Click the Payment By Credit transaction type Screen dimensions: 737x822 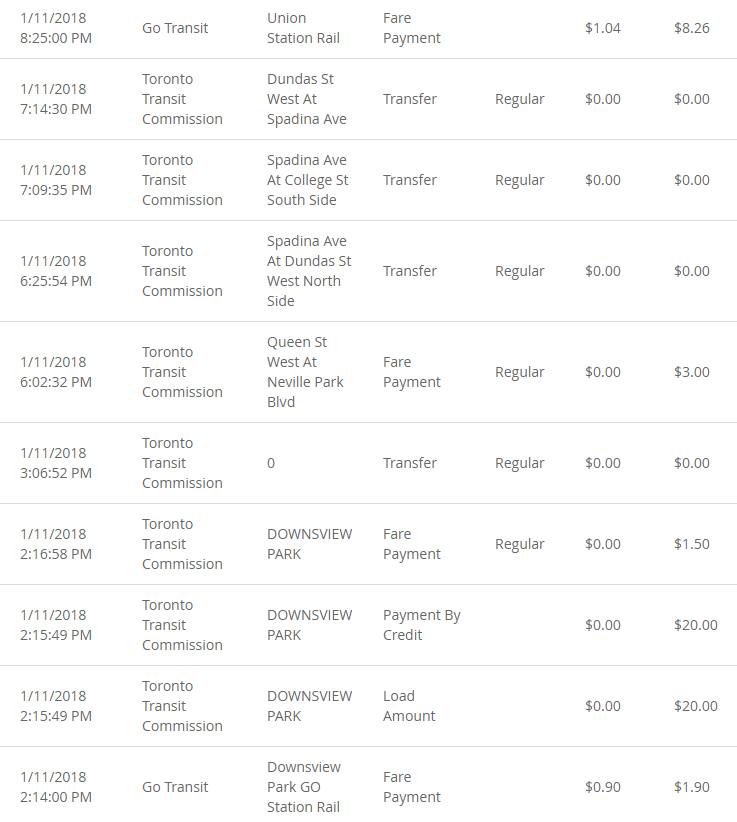click(421, 625)
